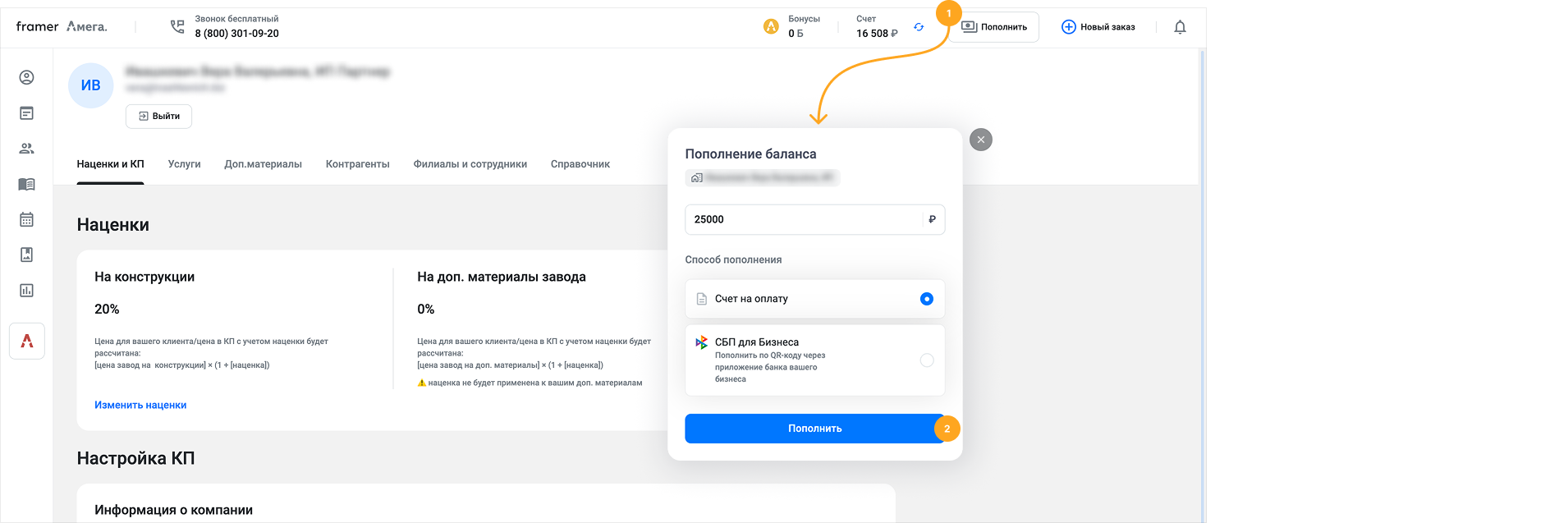Open the orders card icon in sidebar
The height and width of the screenshot is (523, 1568).
coord(26,113)
